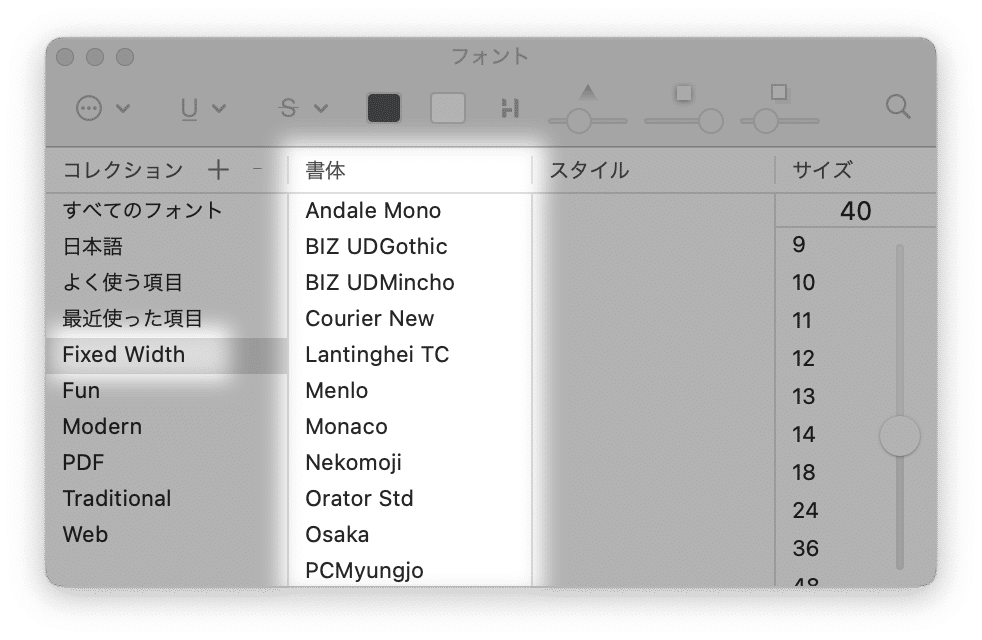
Task: Click the サイズ column header
Action: (x=855, y=170)
